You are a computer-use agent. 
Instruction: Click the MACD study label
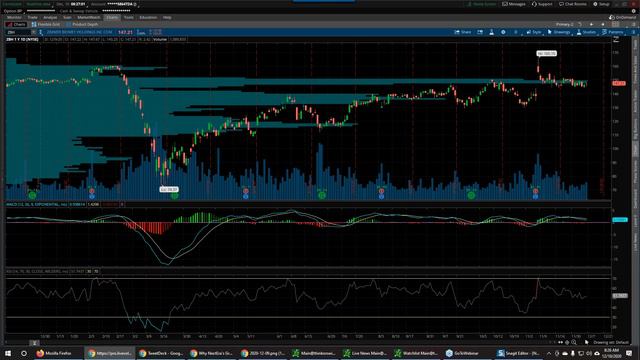(x=37, y=204)
